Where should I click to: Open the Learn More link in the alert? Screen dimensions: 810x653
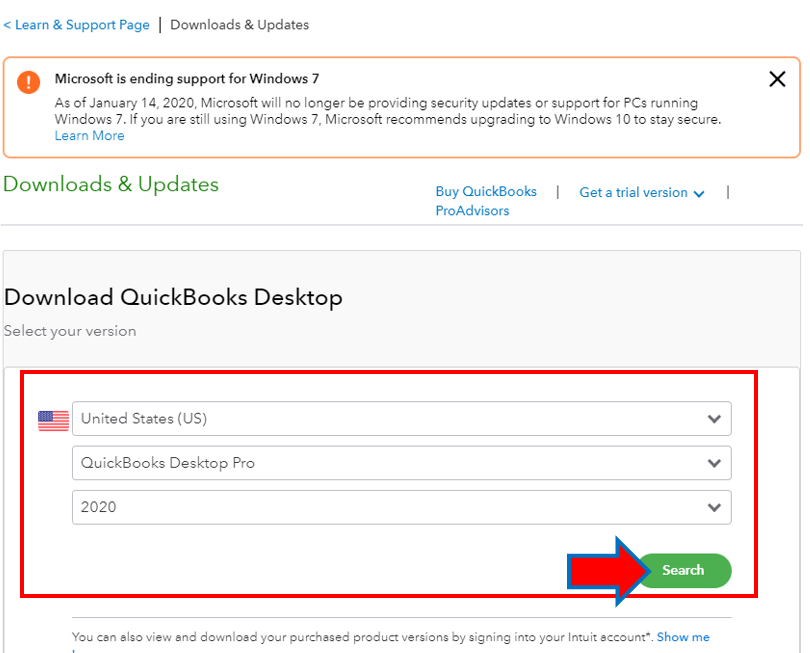pyautogui.click(x=89, y=136)
